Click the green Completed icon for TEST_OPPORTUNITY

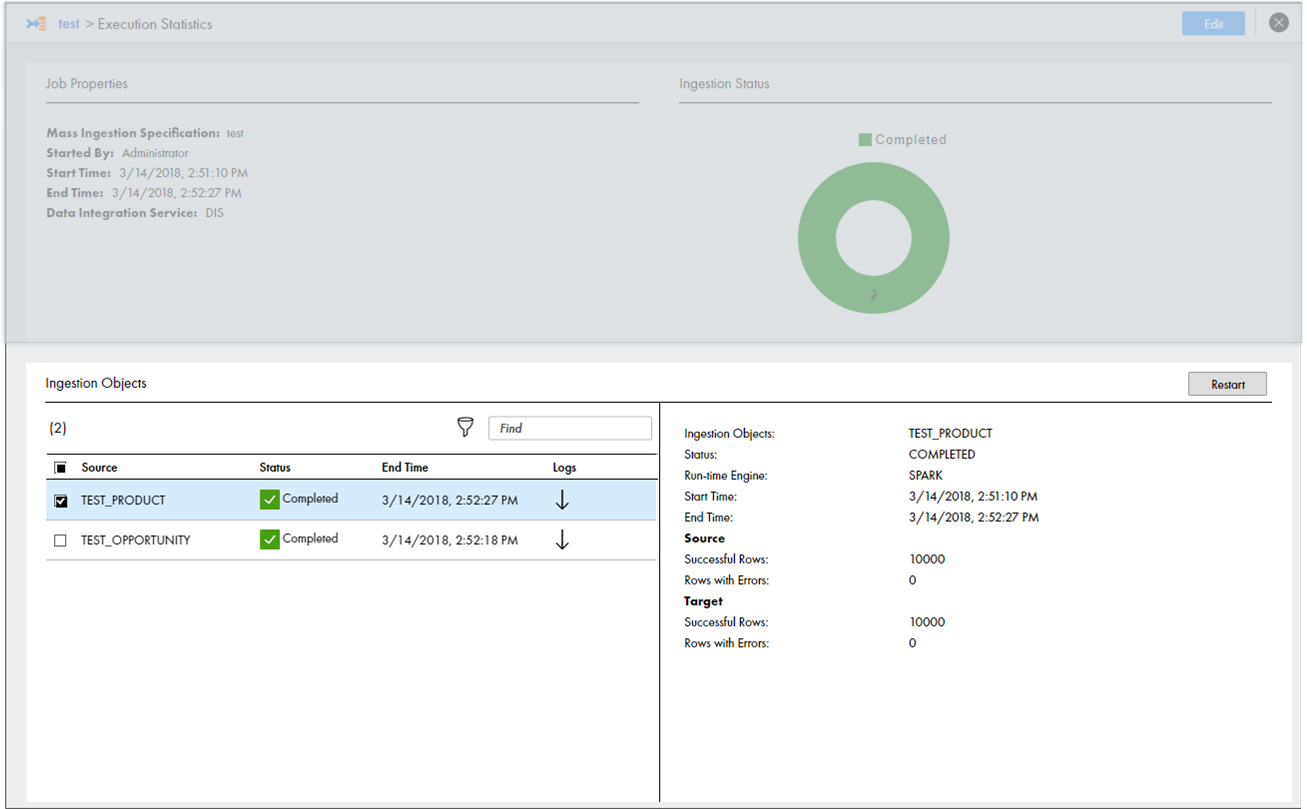tap(269, 540)
